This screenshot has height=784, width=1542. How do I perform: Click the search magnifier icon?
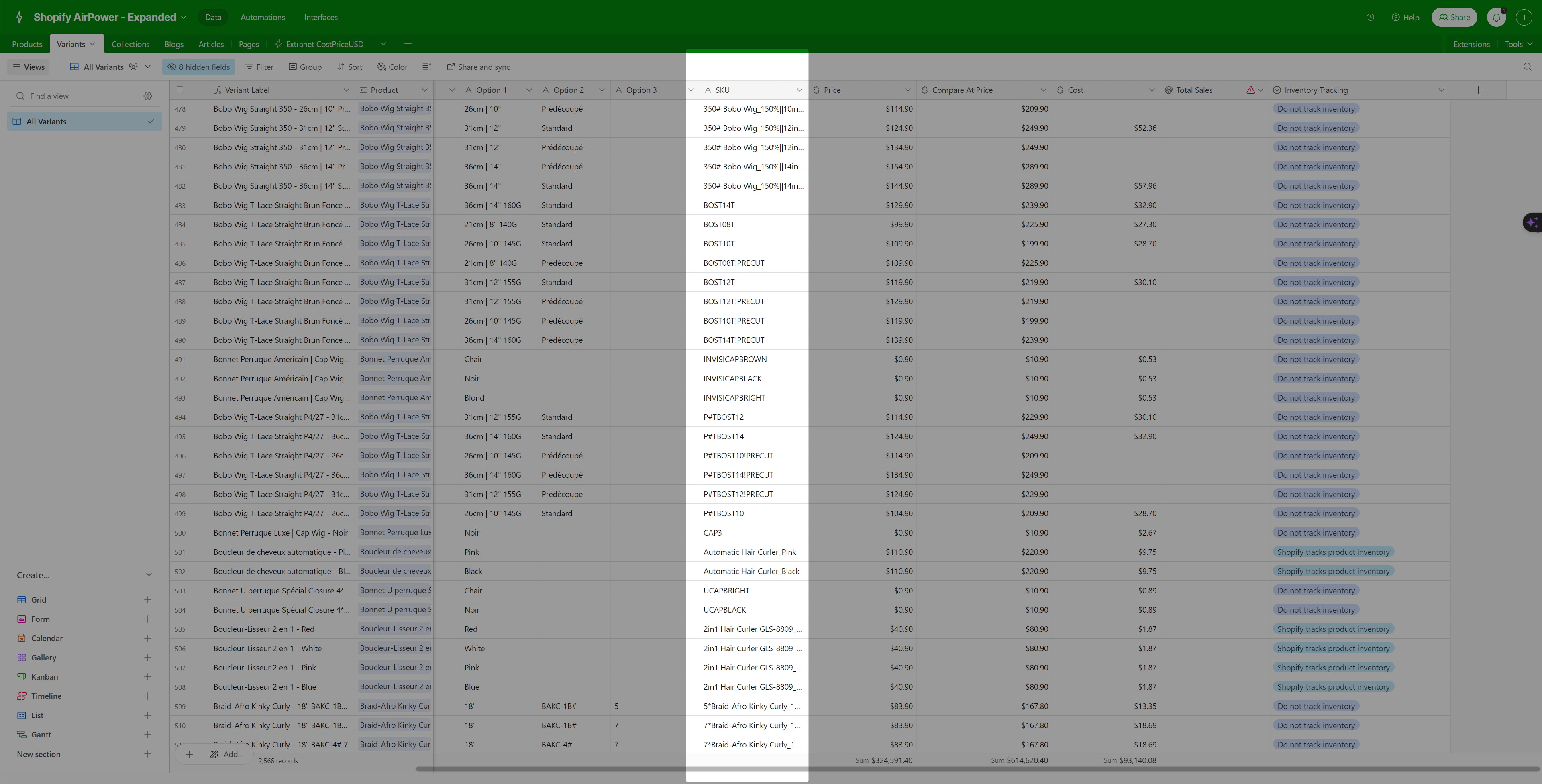click(1527, 67)
